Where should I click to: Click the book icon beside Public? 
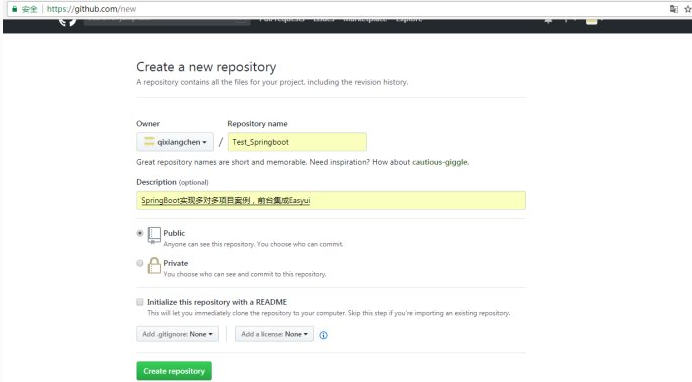tap(154, 235)
